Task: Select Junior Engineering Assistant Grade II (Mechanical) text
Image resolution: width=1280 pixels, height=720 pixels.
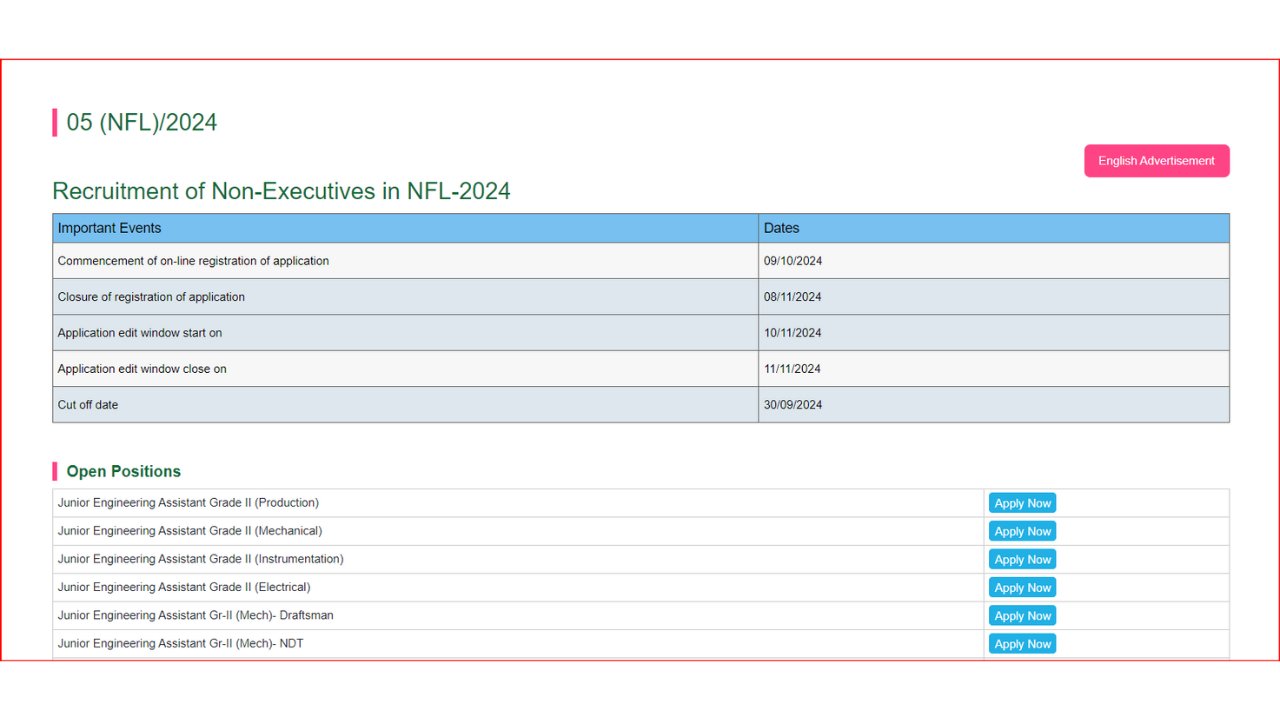Action: tap(190, 531)
